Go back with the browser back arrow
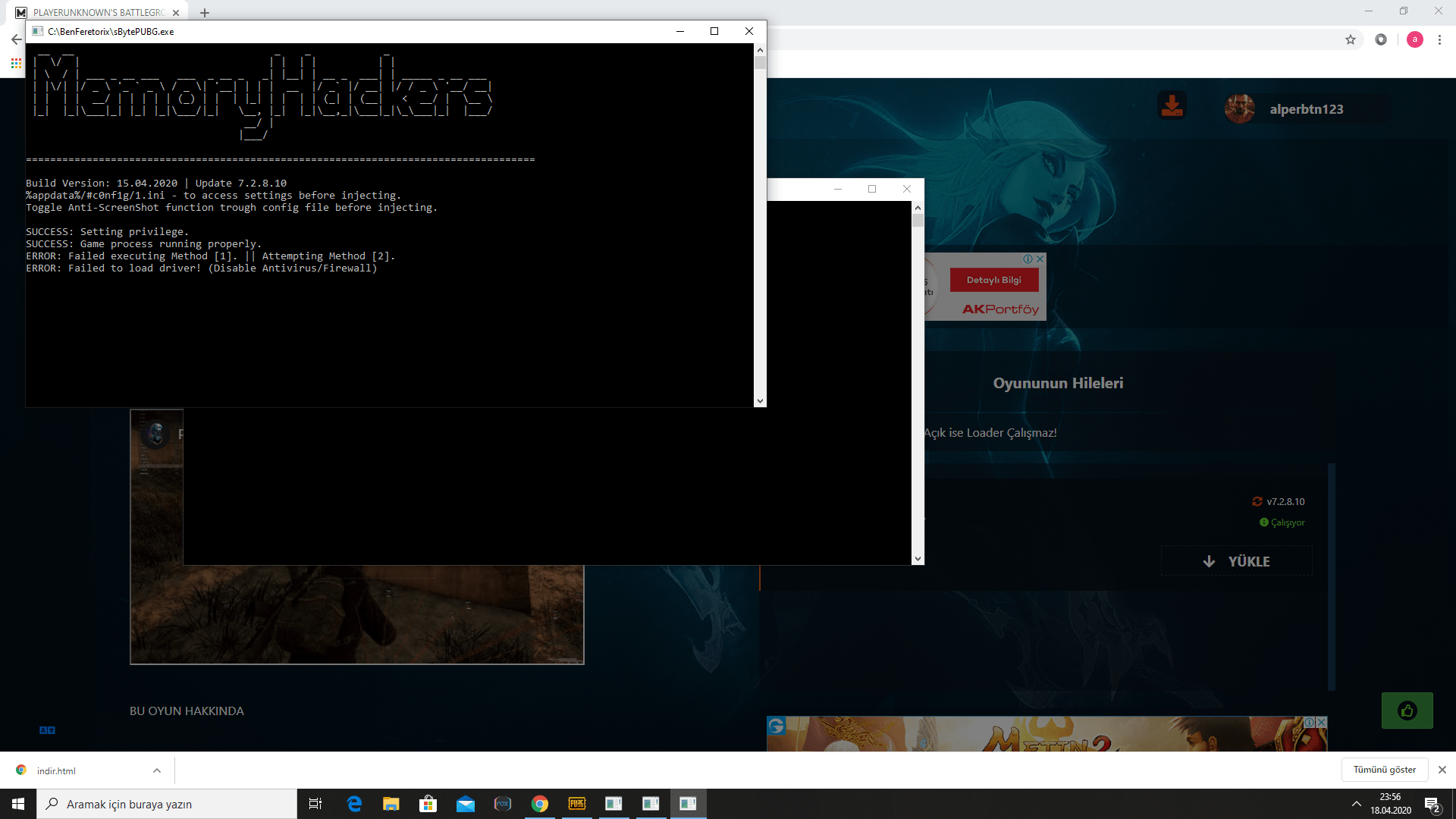Viewport: 1456px width, 819px height. (x=16, y=39)
